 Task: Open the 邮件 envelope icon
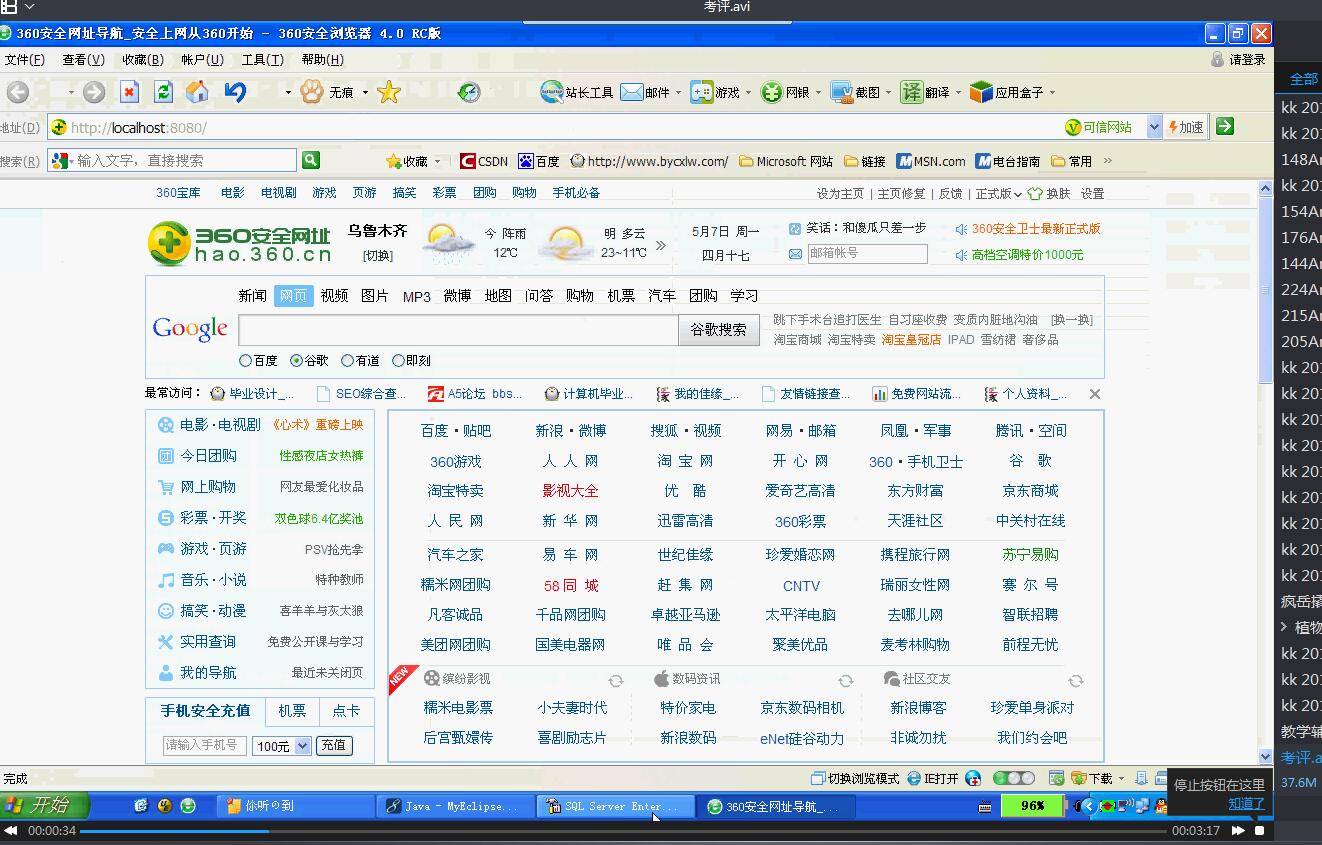[631, 92]
